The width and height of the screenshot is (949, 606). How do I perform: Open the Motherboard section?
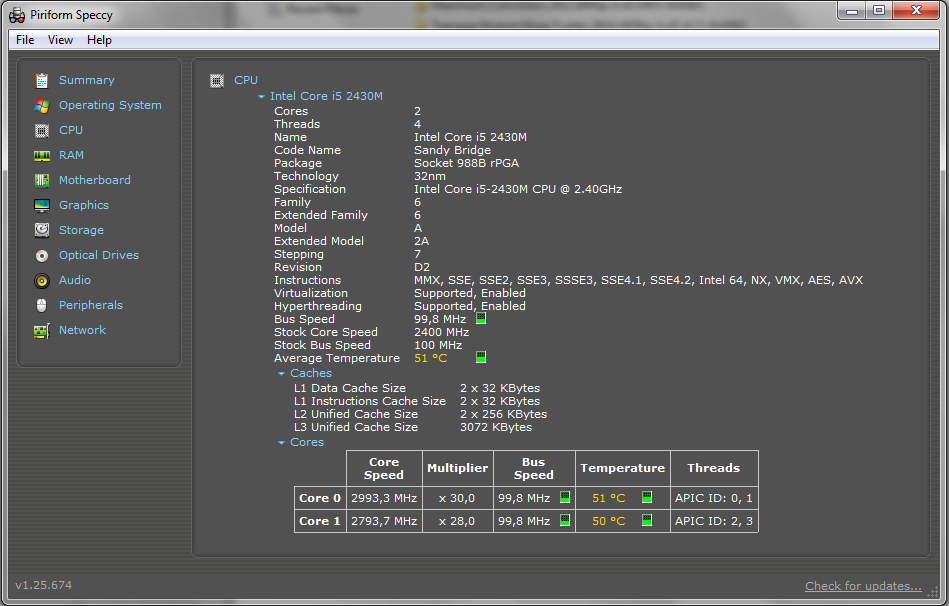[94, 180]
